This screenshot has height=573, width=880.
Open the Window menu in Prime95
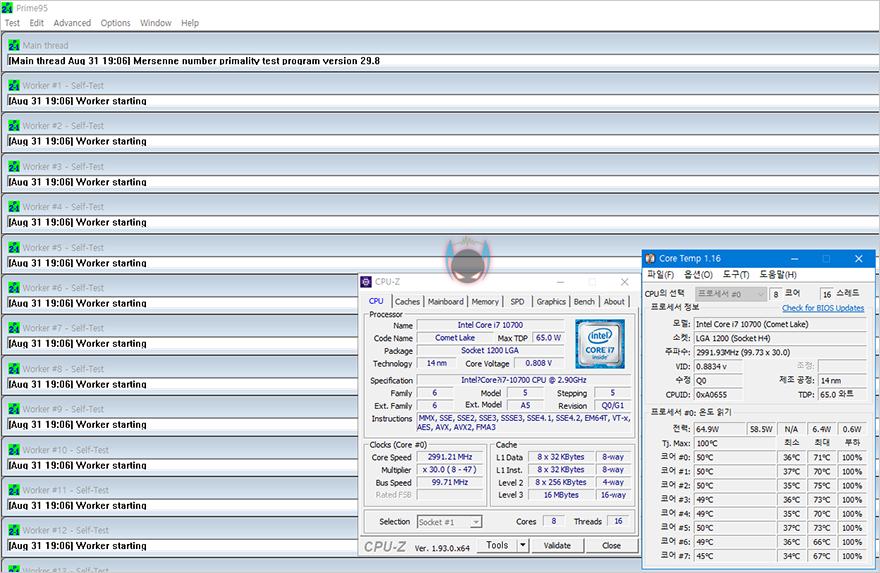pos(155,23)
